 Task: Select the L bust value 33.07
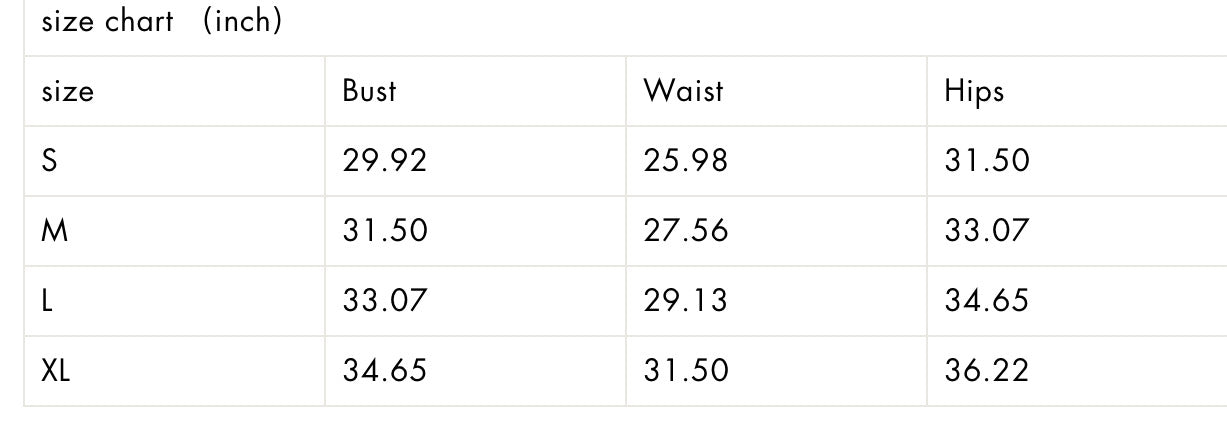tap(385, 301)
